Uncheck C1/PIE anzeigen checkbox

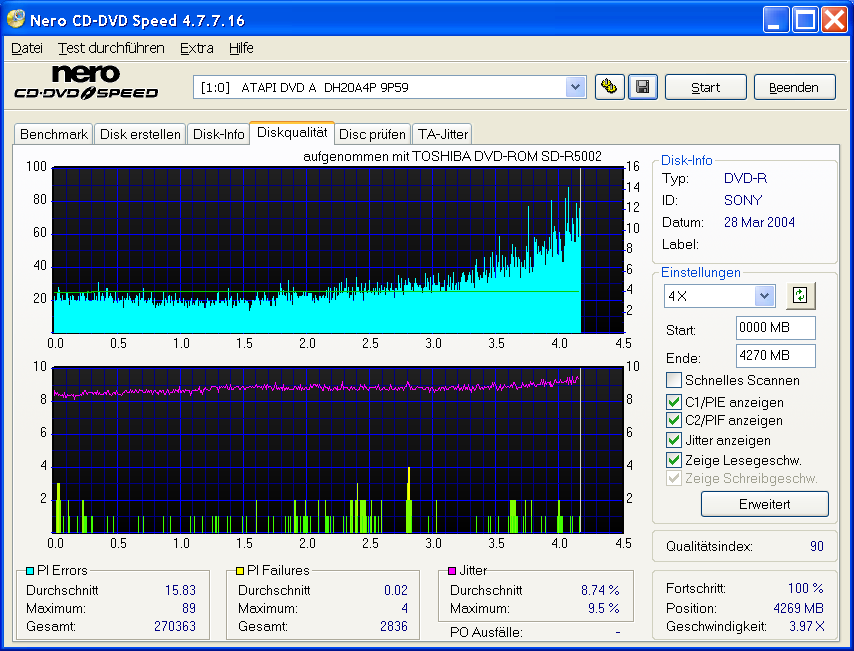tap(674, 401)
